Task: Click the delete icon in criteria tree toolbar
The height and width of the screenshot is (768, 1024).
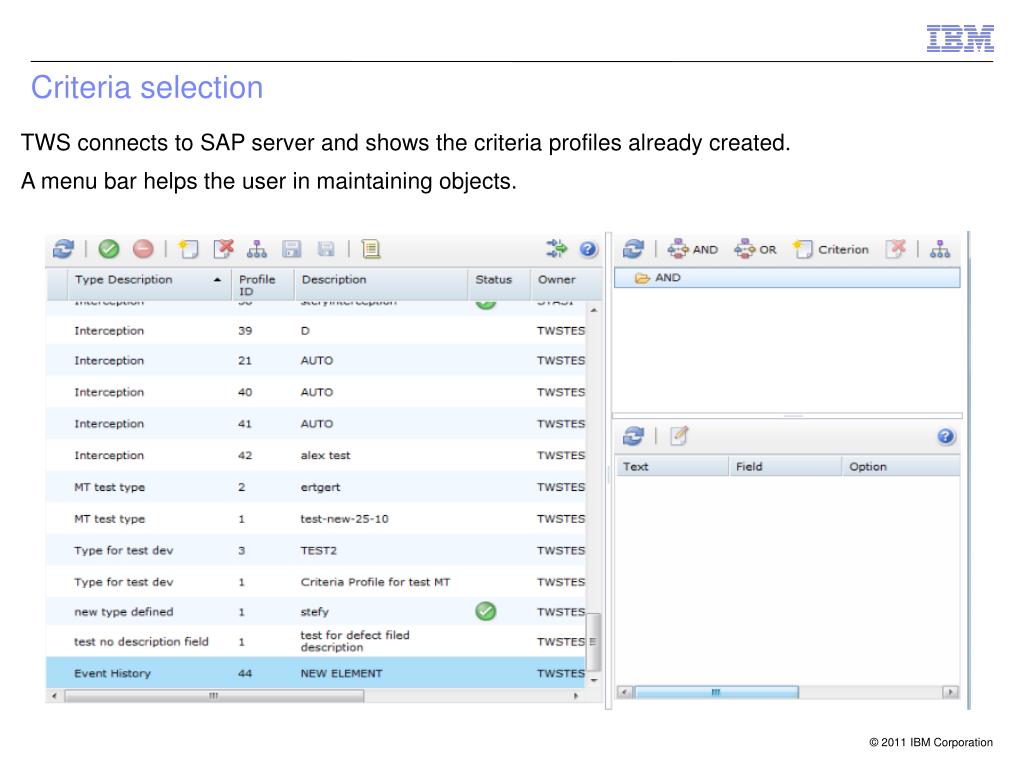Action: coord(896,249)
